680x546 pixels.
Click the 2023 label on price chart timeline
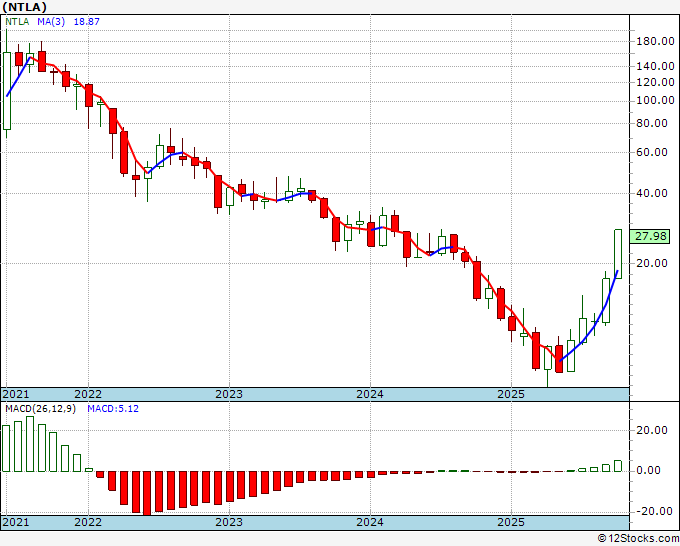[x=229, y=394]
